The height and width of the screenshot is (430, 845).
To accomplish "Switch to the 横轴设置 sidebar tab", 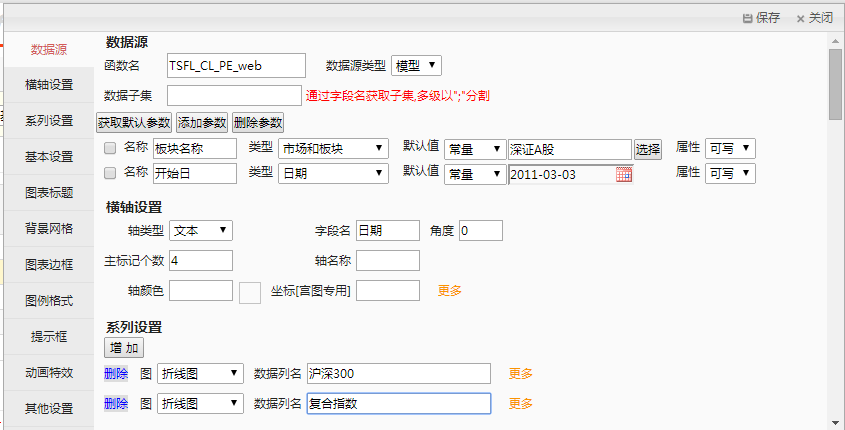I will coord(48,85).
